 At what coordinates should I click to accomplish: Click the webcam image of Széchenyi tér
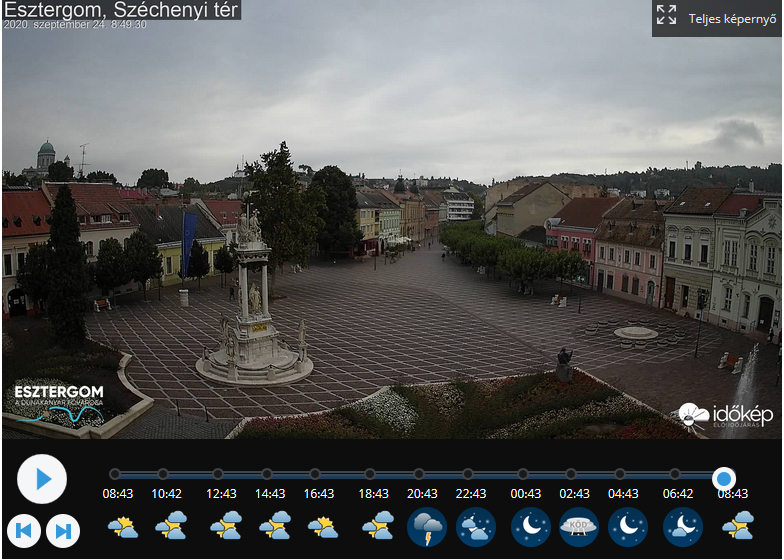point(392,220)
